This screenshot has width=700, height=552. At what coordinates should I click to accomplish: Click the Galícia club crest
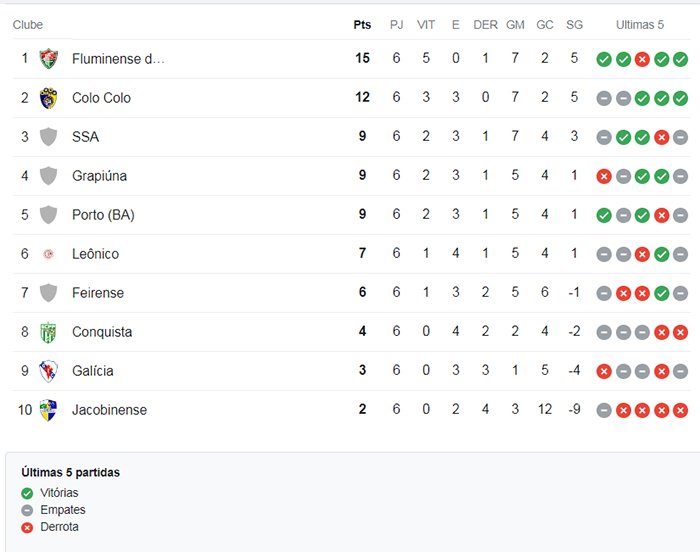[48, 371]
